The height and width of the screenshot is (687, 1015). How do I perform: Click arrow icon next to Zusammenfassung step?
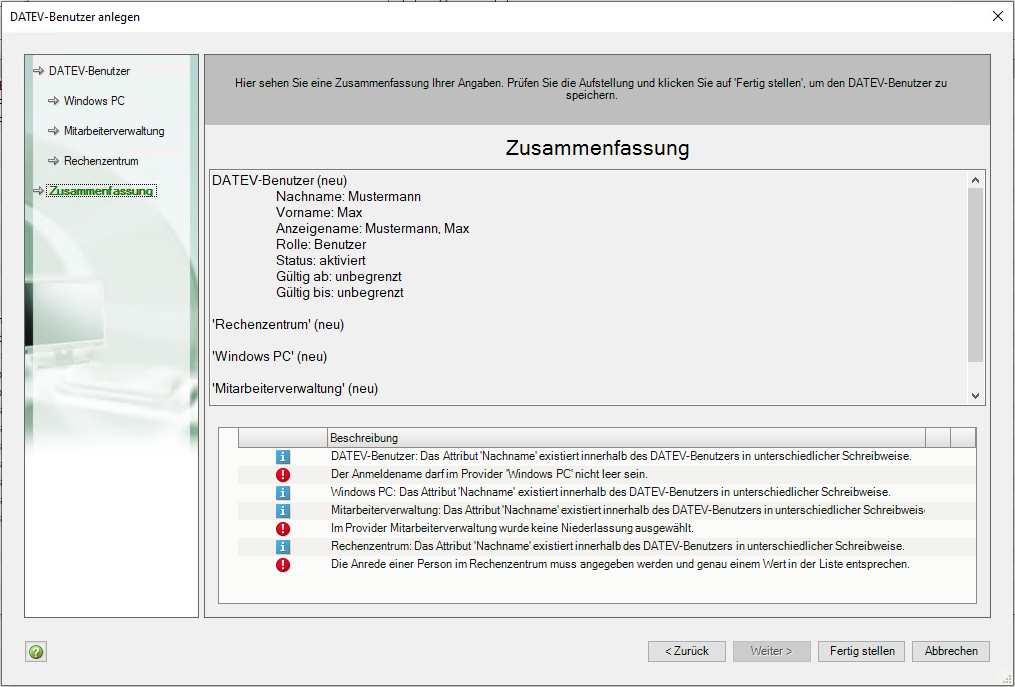[39, 191]
